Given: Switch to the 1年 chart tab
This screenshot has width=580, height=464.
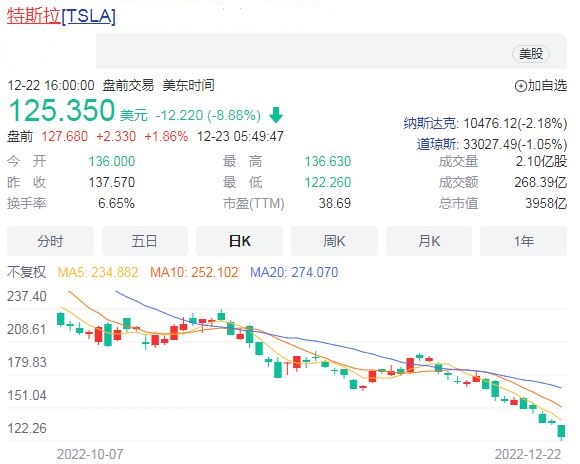Looking at the screenshot, I should tap(523, 241).
